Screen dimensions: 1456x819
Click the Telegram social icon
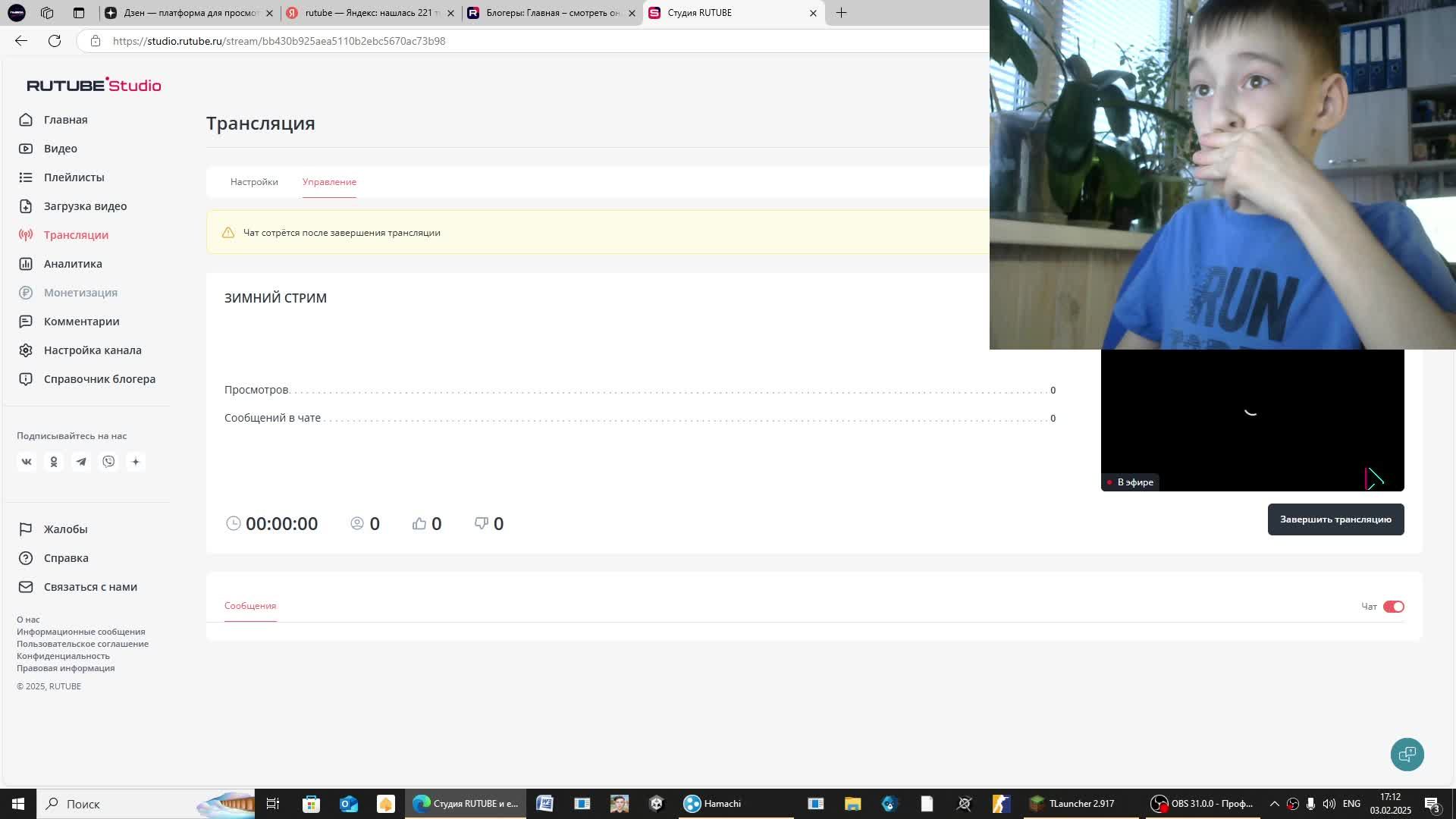point(81,462)
